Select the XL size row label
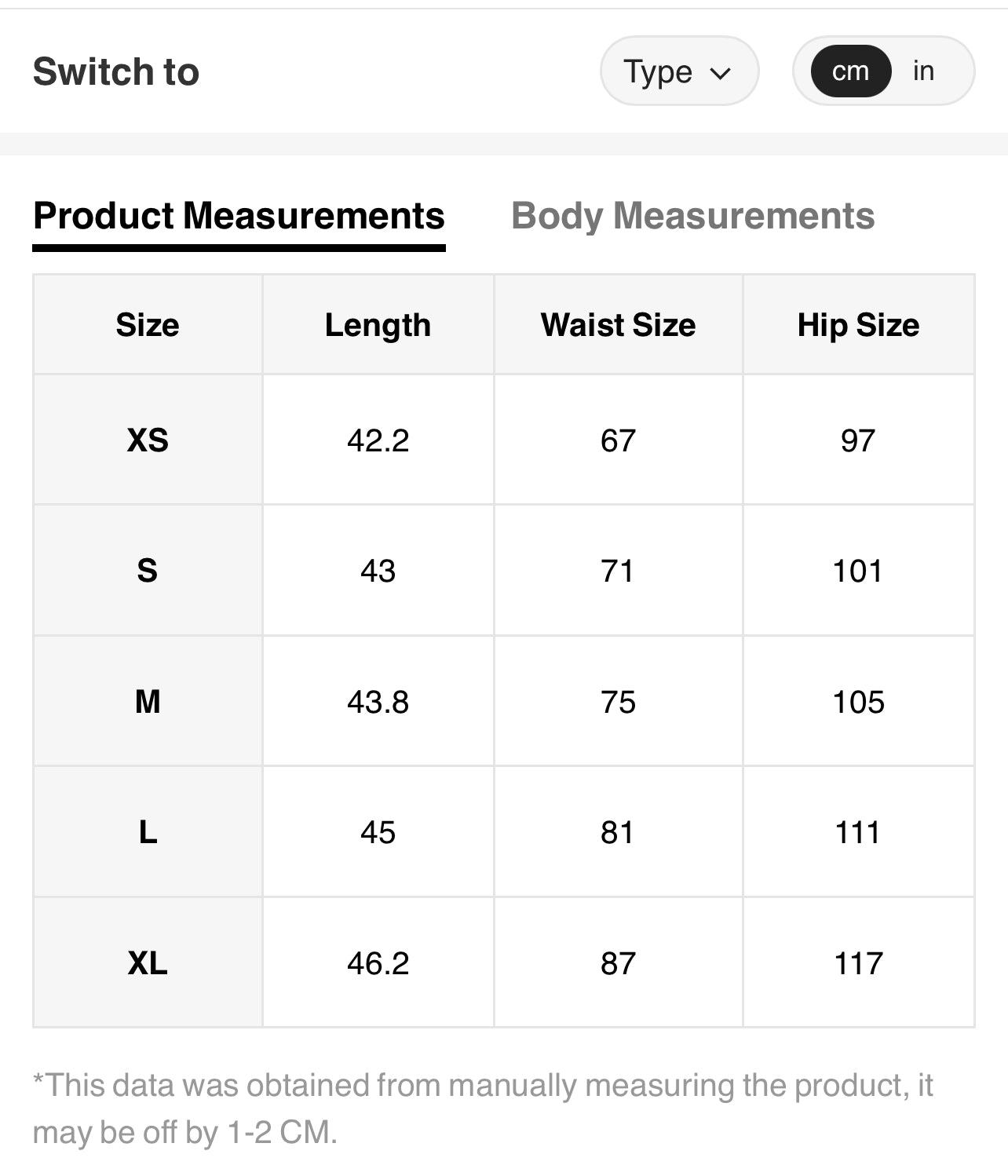Viewport: 1008px width, 1176px height. pyautogui.click(x=148, y=963)
